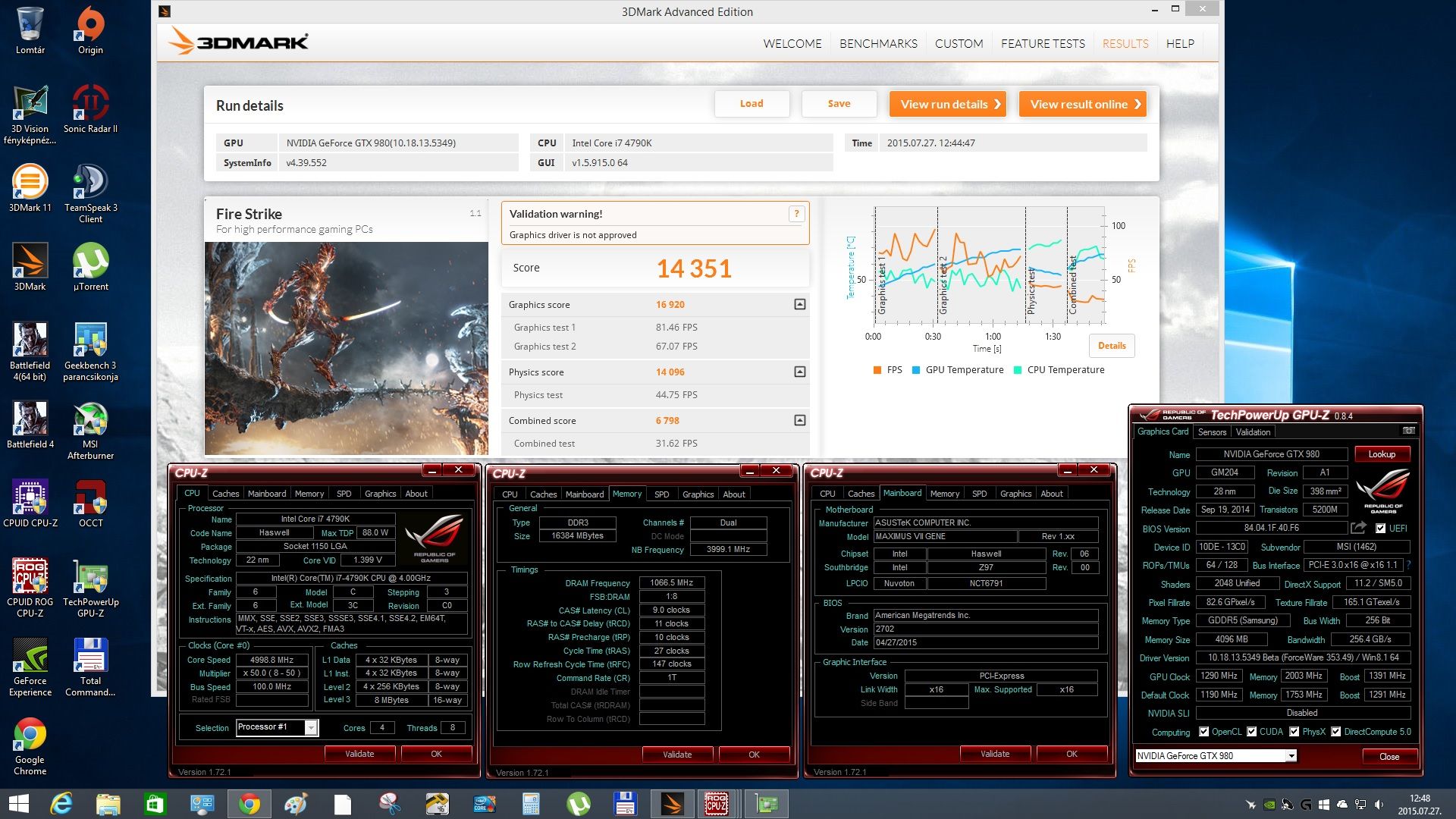1456x819 pixels.
Task: Click the µTorrent icon in the taskbar
Action: pyautogui.click(x=579, y=804)
